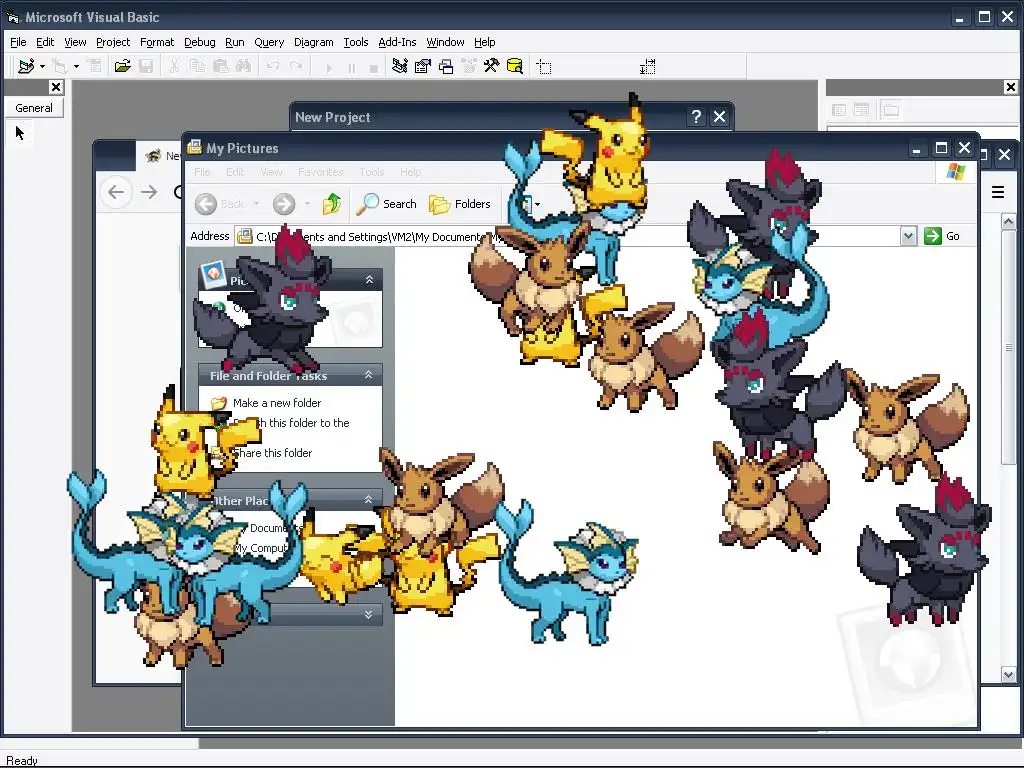
Task: Click the address path field in My Pictures
Action: 567,236
